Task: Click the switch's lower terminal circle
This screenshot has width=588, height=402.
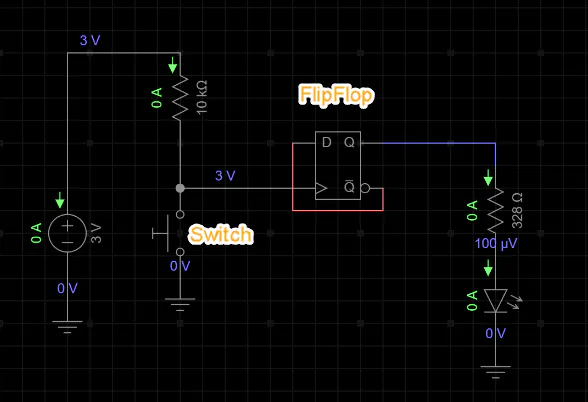Action: [180, 252]
